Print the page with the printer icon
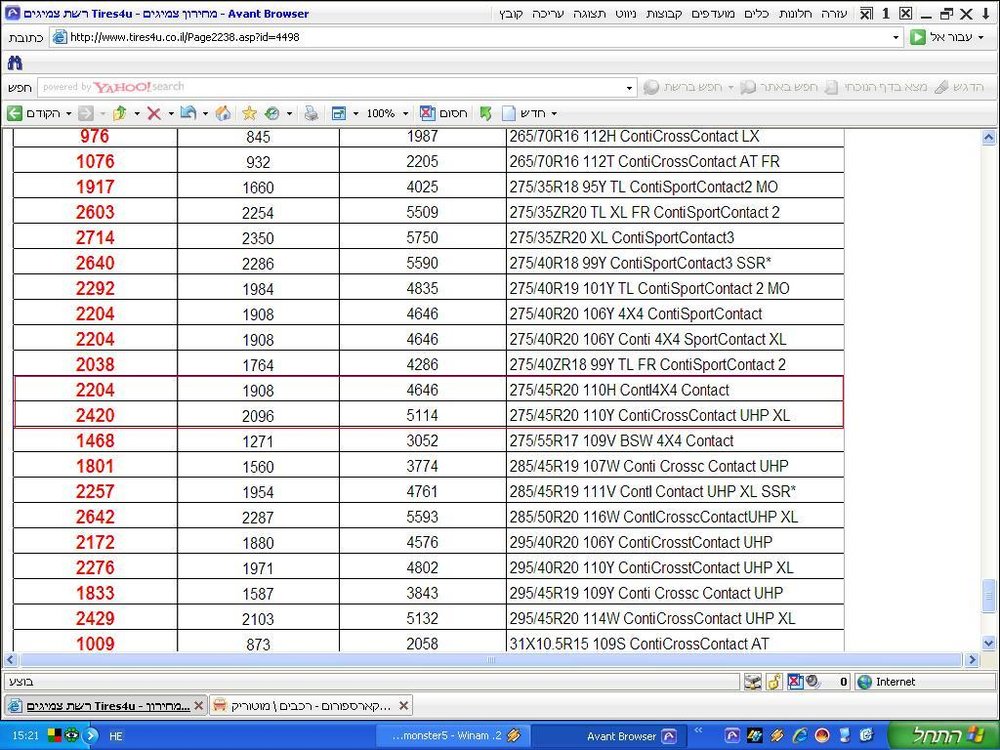Screen dimensions: 1000x750 (x=311, y=114)
